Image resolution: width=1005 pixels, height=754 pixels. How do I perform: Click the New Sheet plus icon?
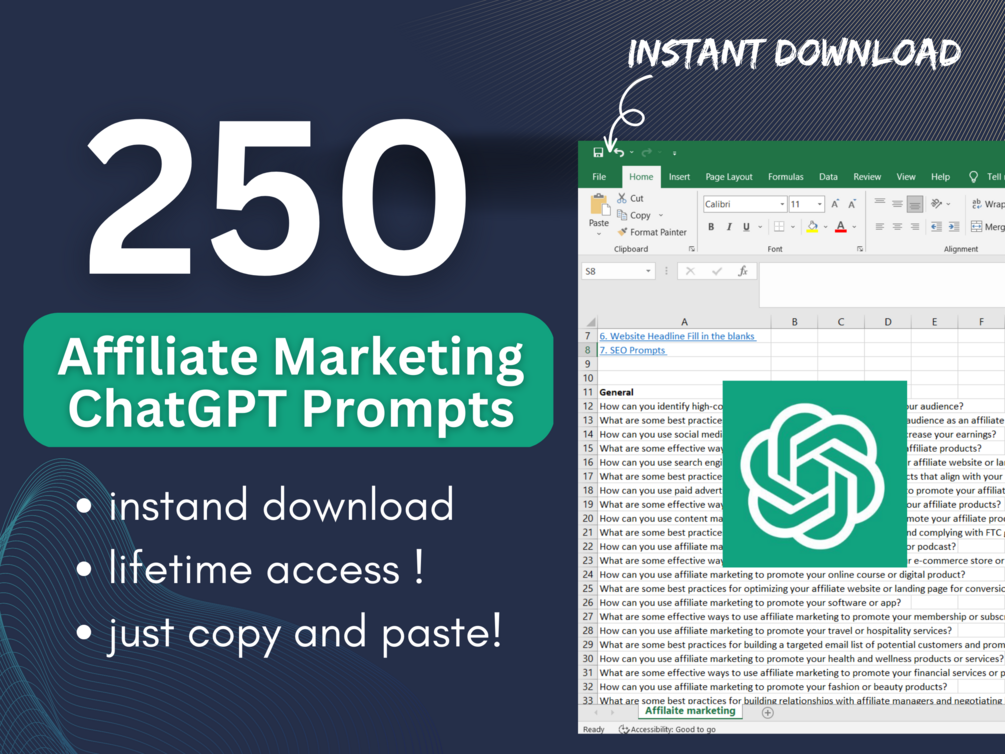(767, 712)
